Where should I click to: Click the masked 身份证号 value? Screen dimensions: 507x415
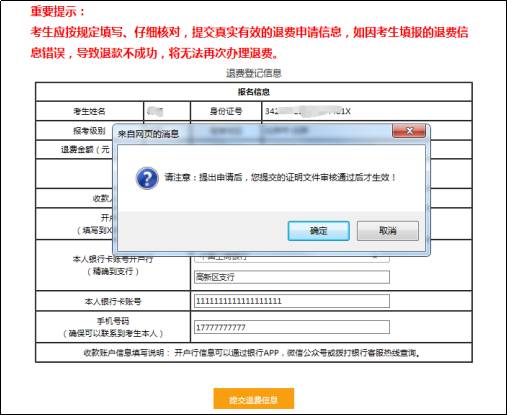tap(308, 111)
